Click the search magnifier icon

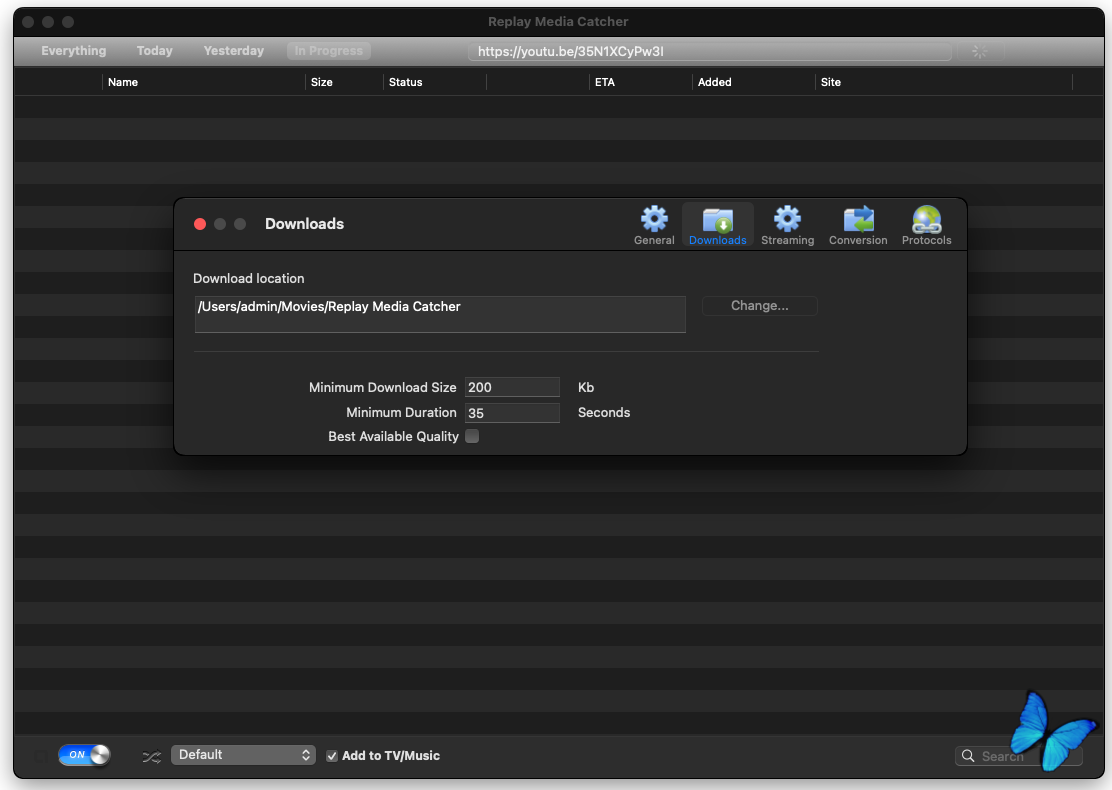968,756
